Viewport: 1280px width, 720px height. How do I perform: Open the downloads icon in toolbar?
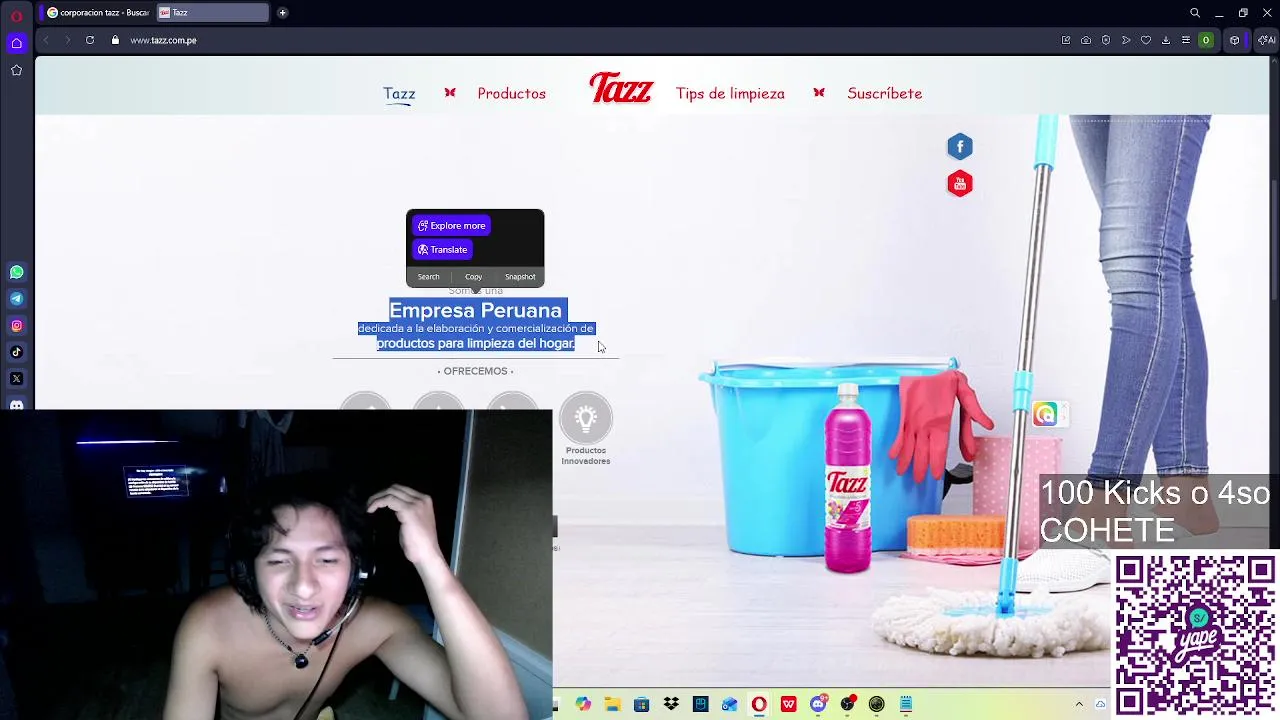pos(1166,40)
